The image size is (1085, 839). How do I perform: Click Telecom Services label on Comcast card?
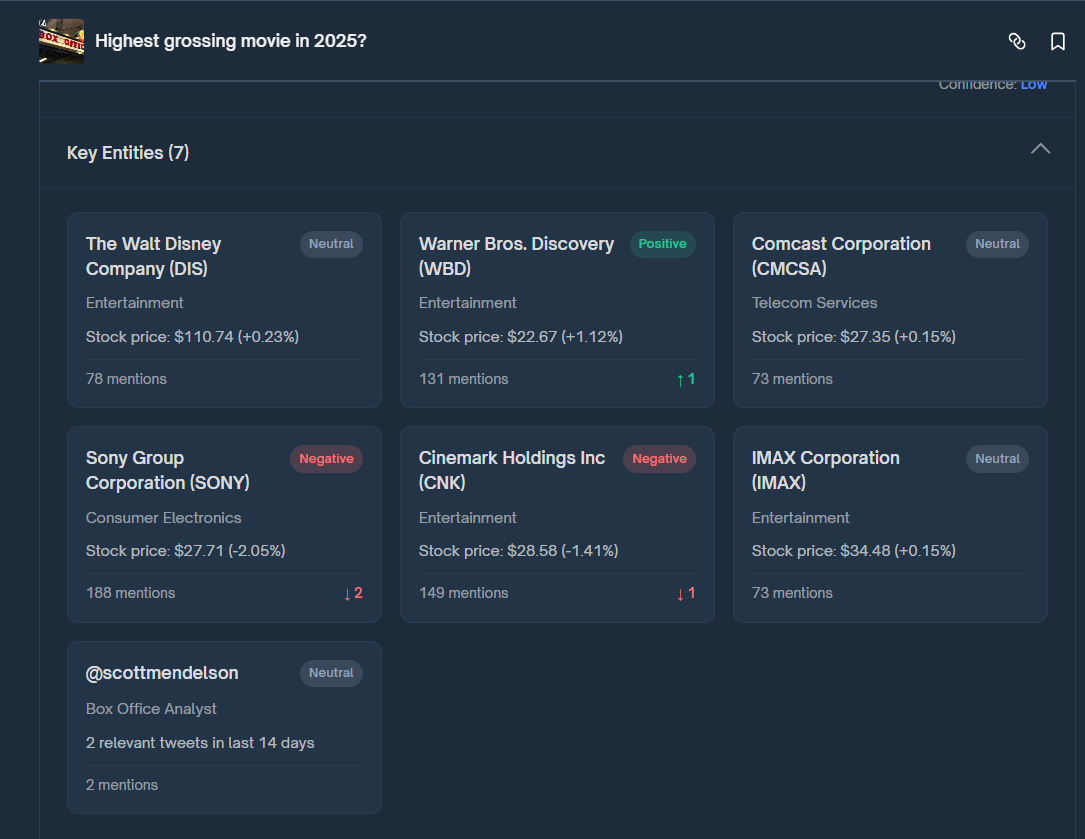[x=814, y=303]
